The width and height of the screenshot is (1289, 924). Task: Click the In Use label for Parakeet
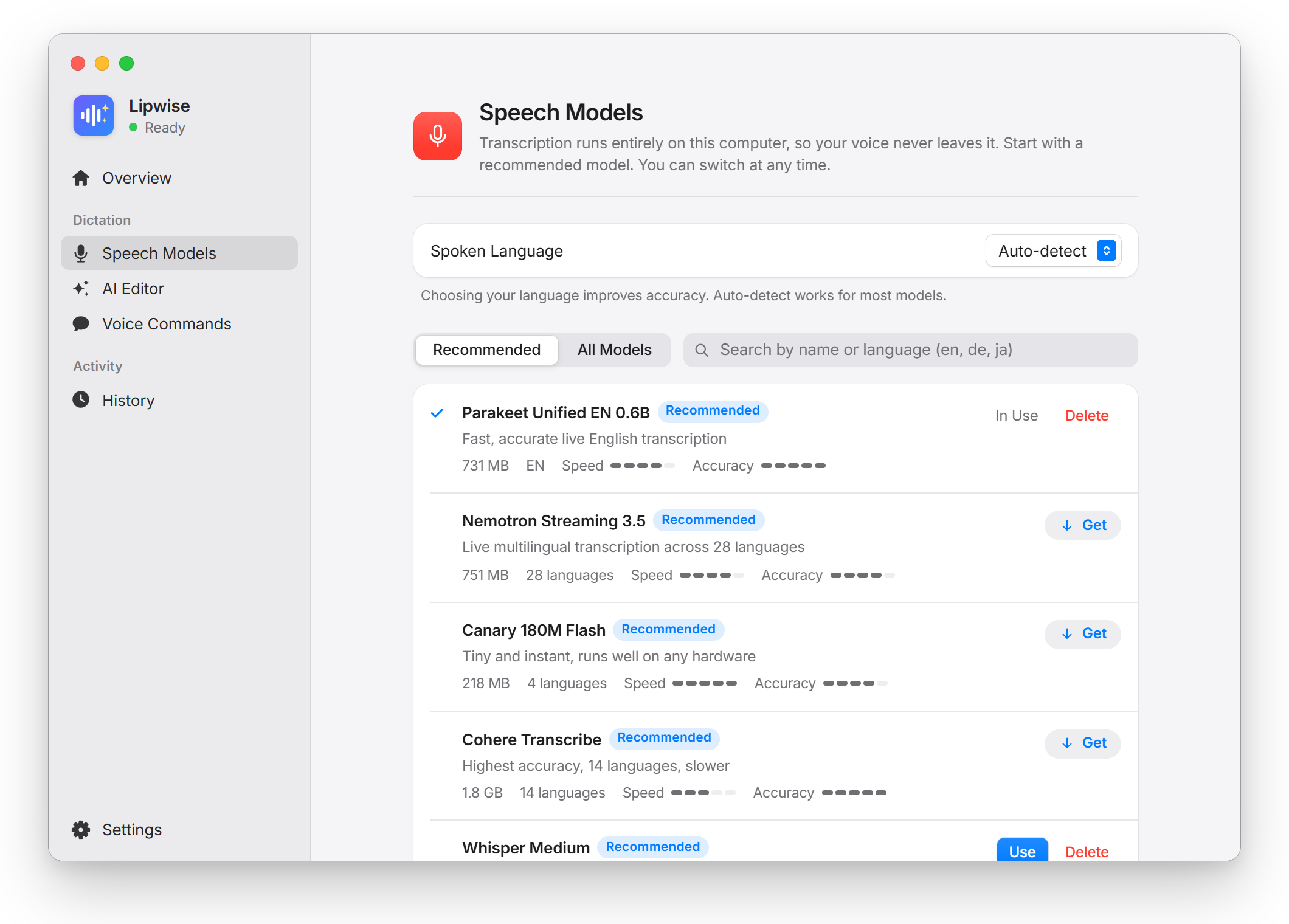[x=1016, y=416]
